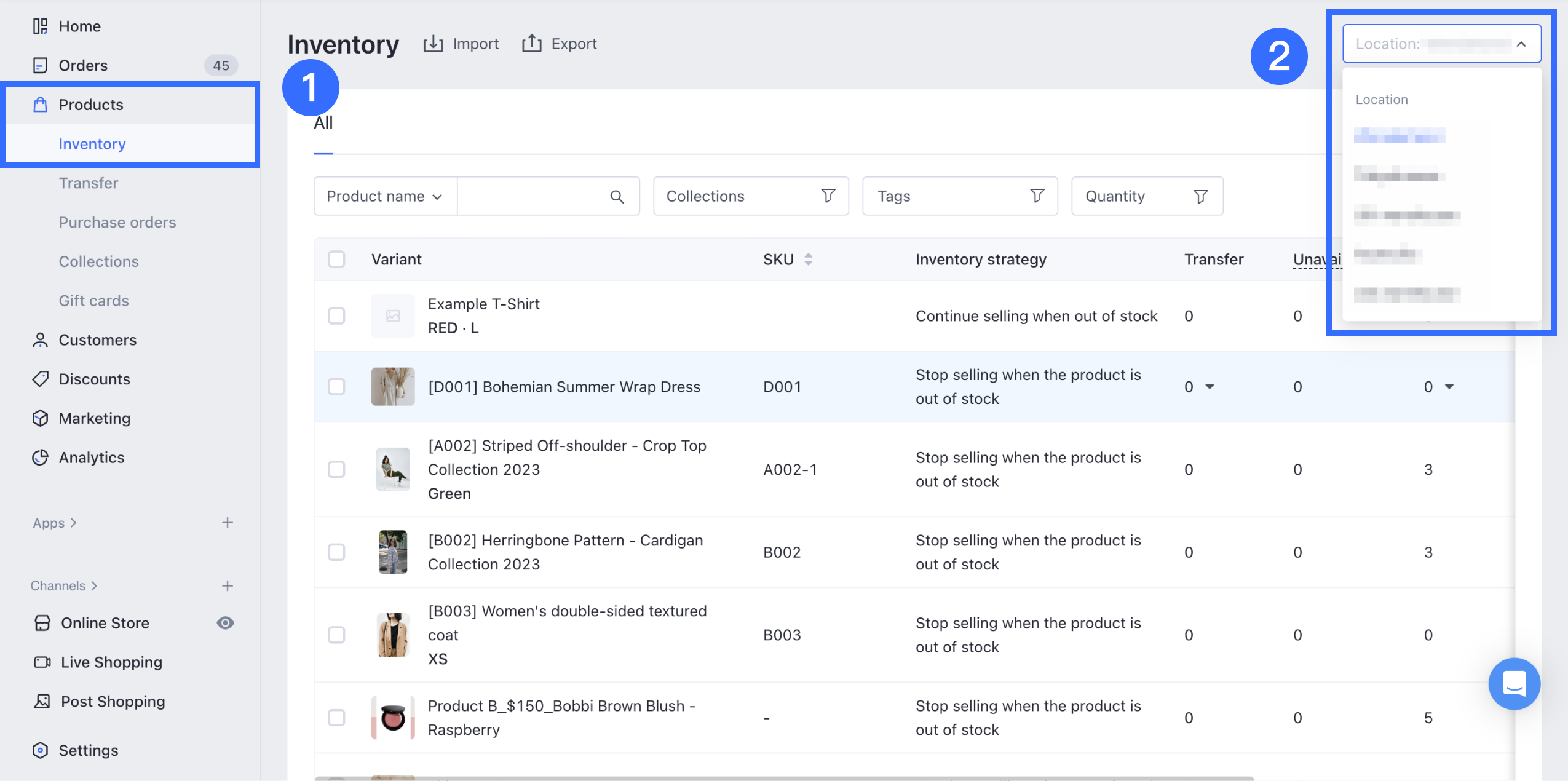Open Inventory in the sidebar
The image size is (1568, 781).
point(92,144)
